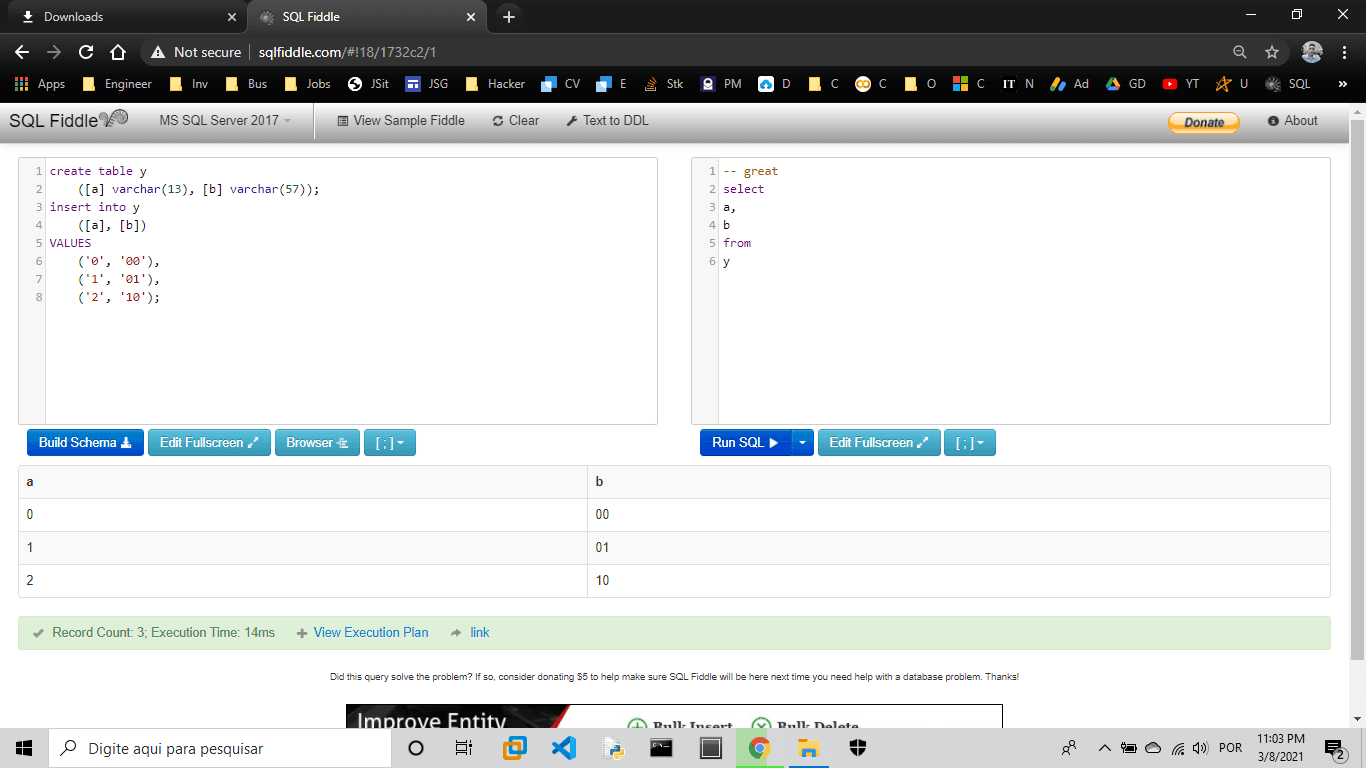The height and width of the screenshot is (768, 1366).
Task: Click the Run SQL button
Action: (745, 443)
